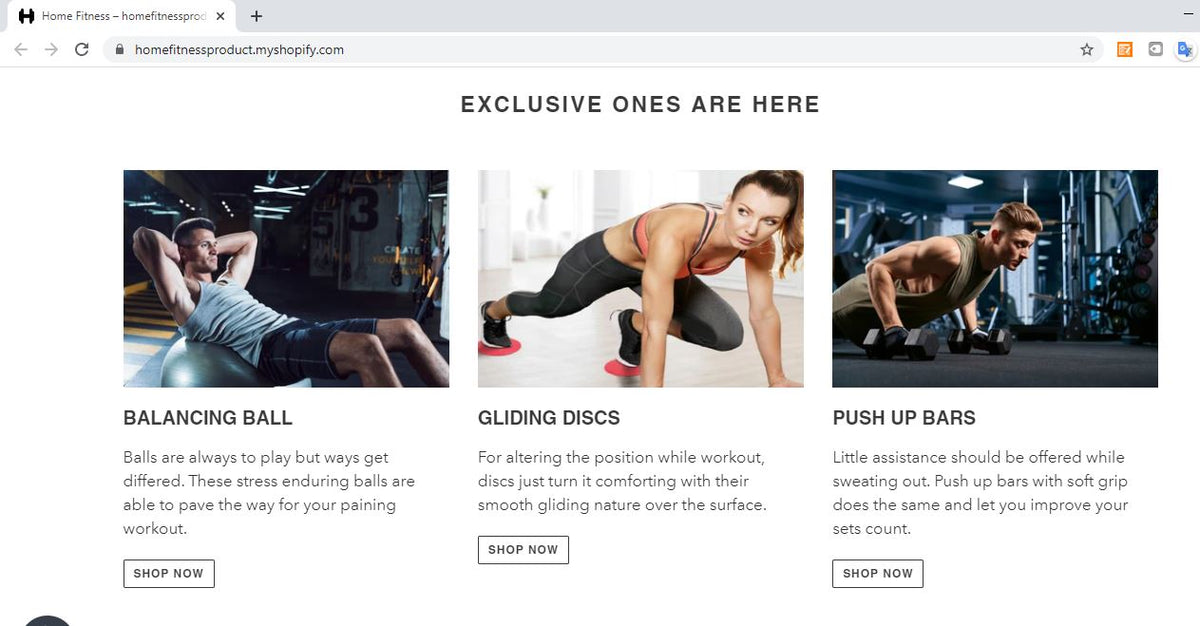Screen dimensions: 1200x626
Task: Open the Gliding Discs product image
Action: 640,278
